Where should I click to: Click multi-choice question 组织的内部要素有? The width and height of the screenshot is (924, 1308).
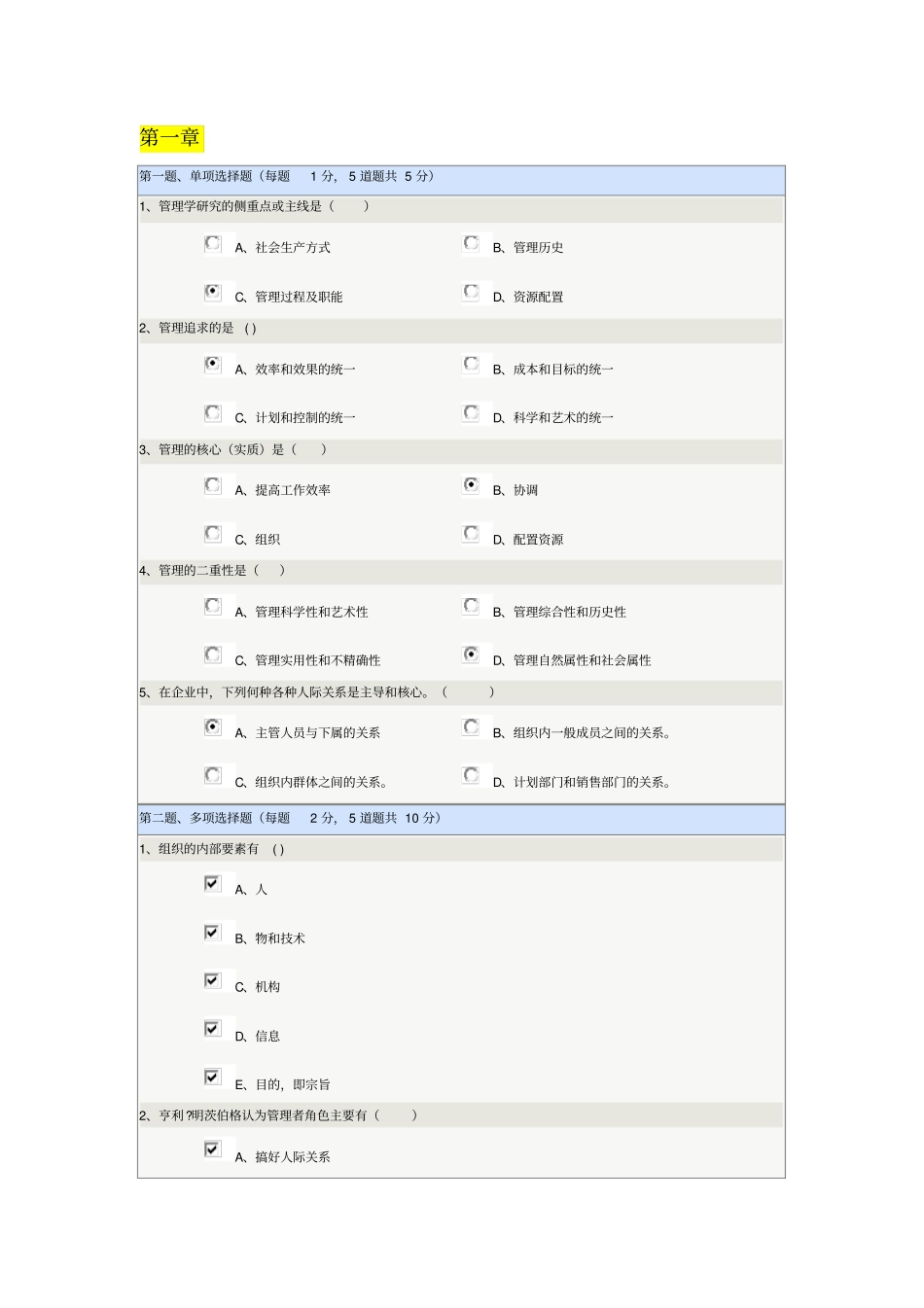(210, 850)
